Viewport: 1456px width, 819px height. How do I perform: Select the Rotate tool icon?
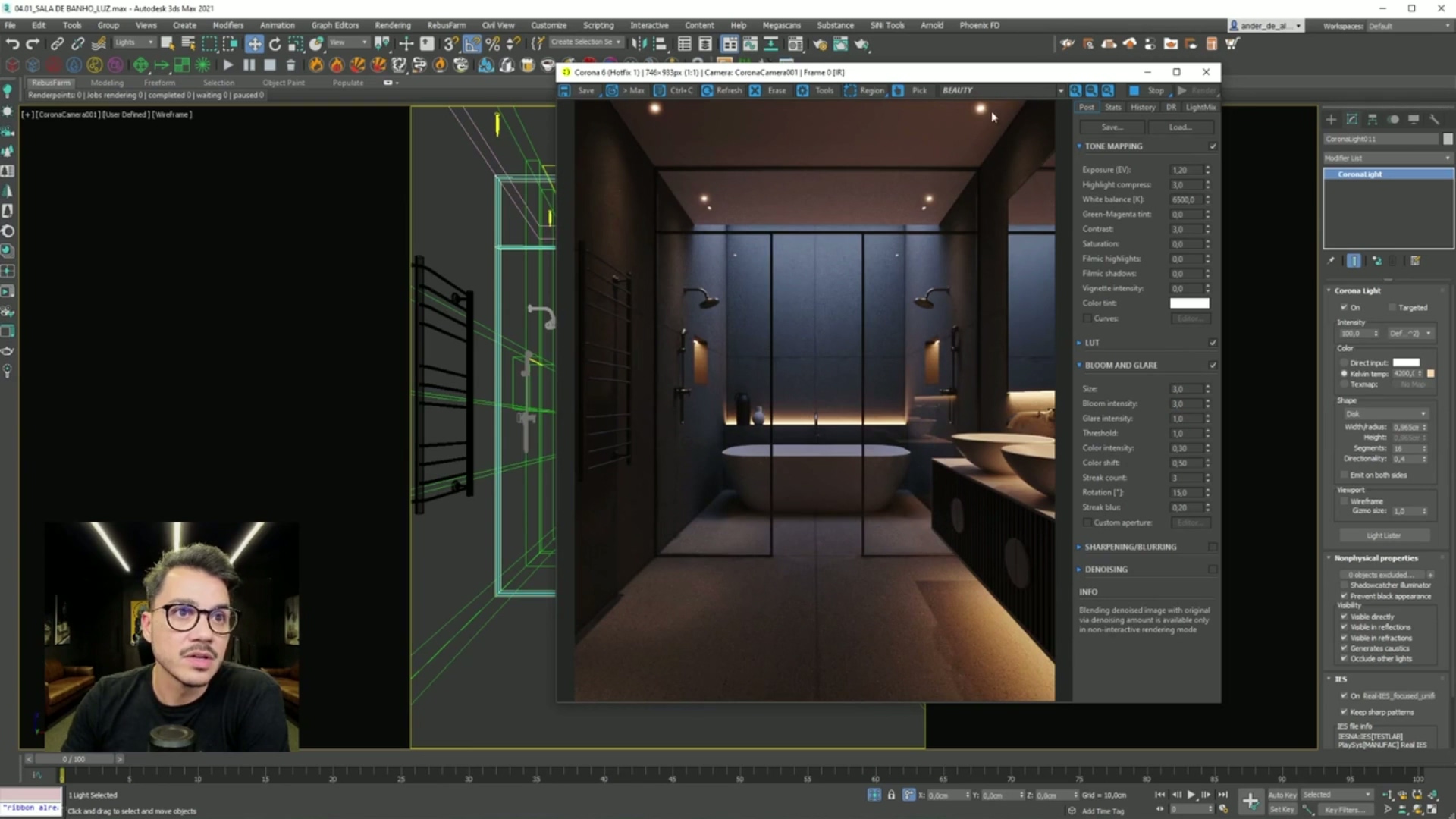pos(275,44)
